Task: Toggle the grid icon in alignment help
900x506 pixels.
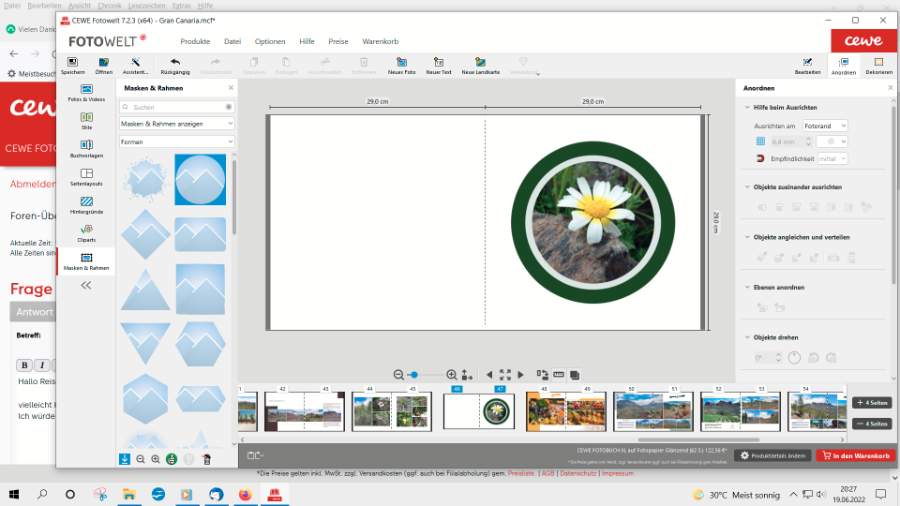Action: (x=760, y=142)
